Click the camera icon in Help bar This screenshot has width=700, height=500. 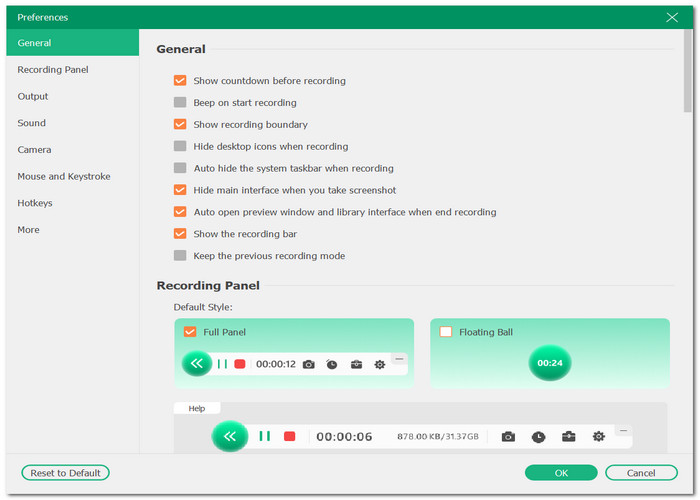(x=508, y=437)
